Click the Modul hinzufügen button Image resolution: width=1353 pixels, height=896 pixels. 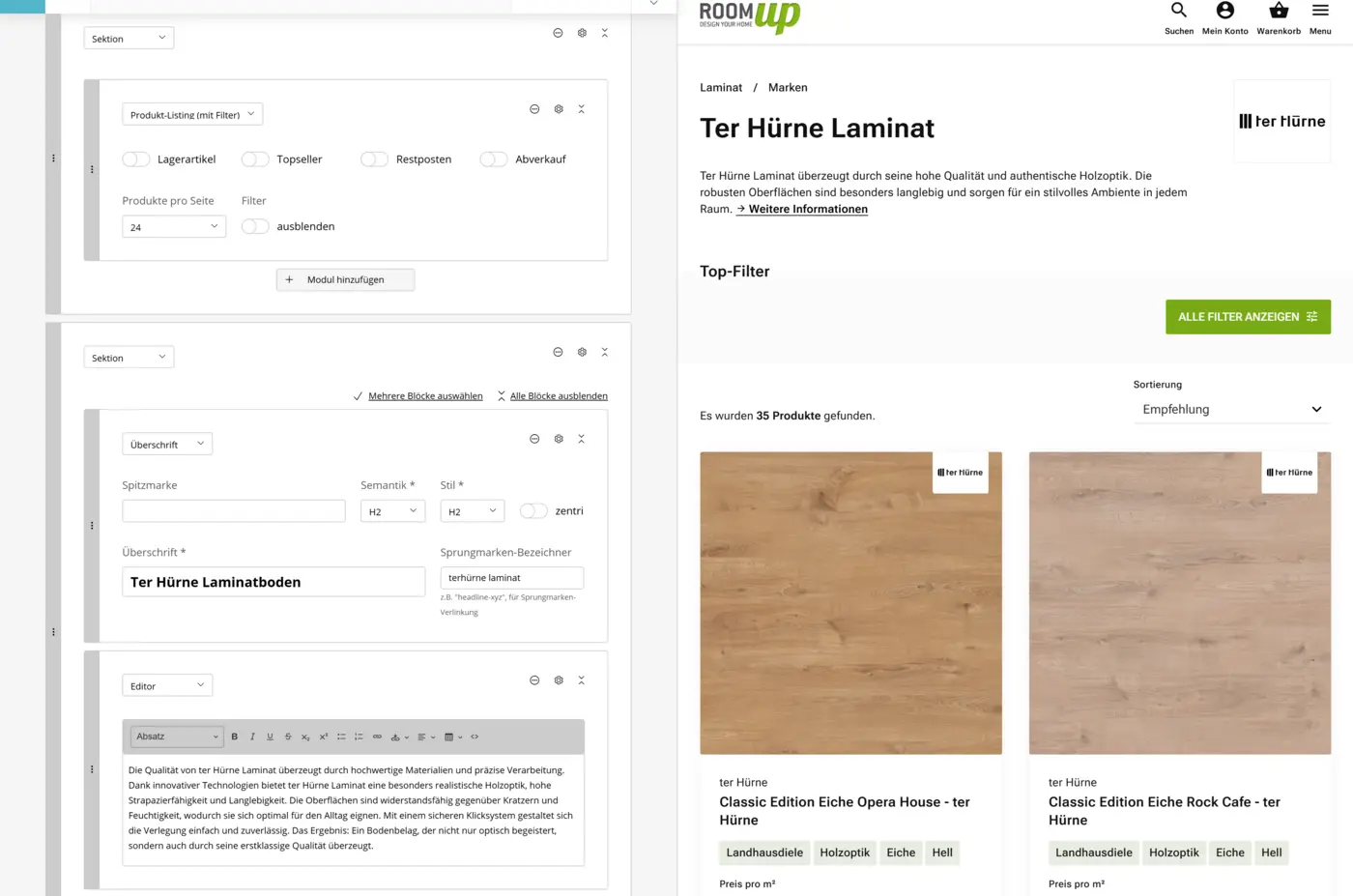point(345,280)
